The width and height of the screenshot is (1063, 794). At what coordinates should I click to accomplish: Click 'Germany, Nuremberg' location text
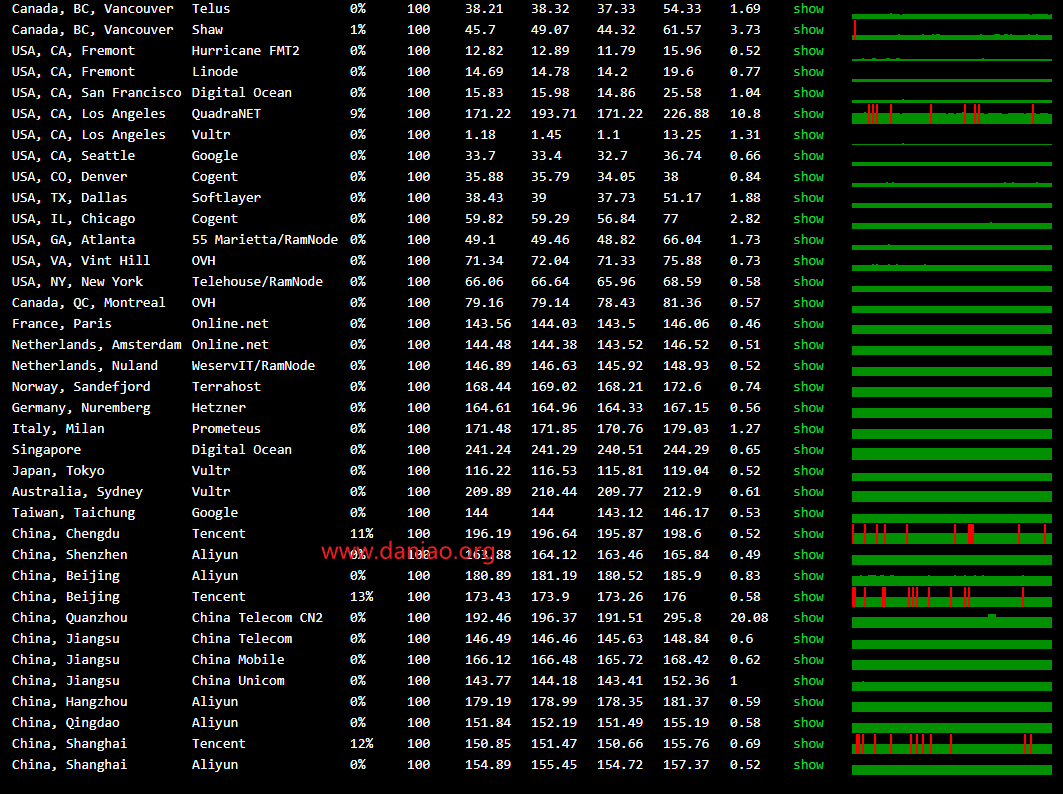coord(81,408)
